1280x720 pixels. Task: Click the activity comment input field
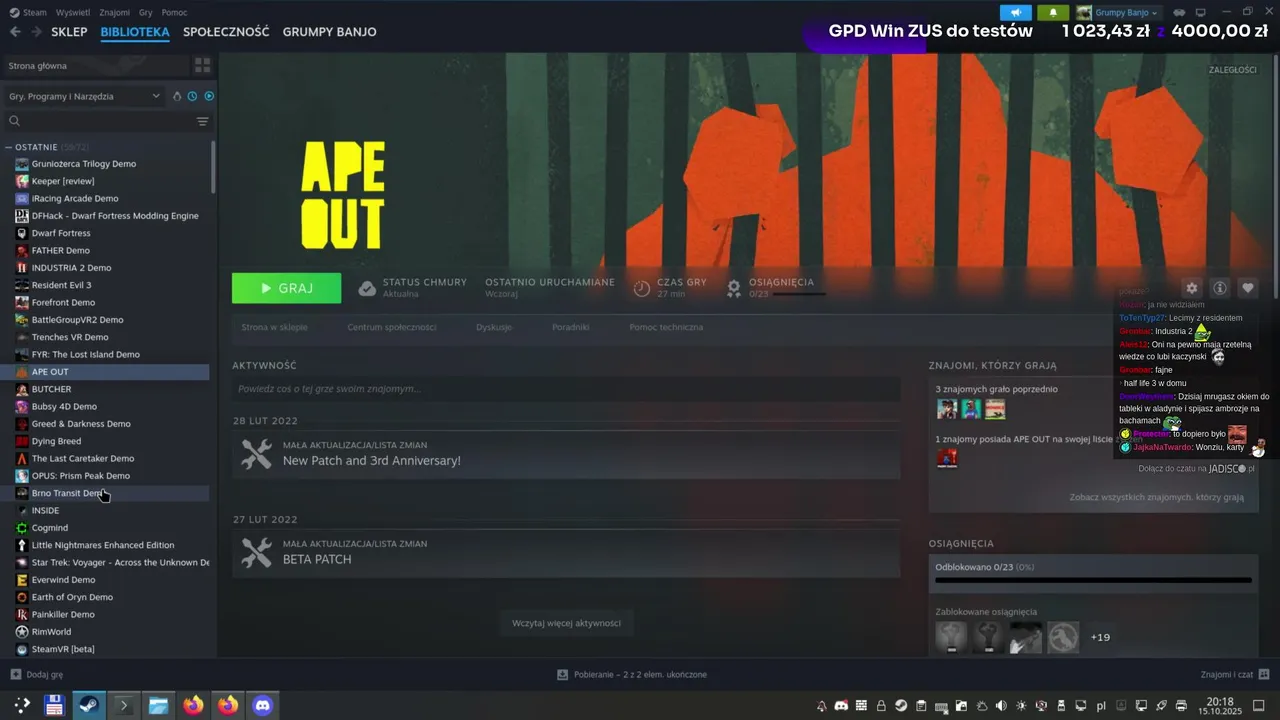tap(566, 388)
